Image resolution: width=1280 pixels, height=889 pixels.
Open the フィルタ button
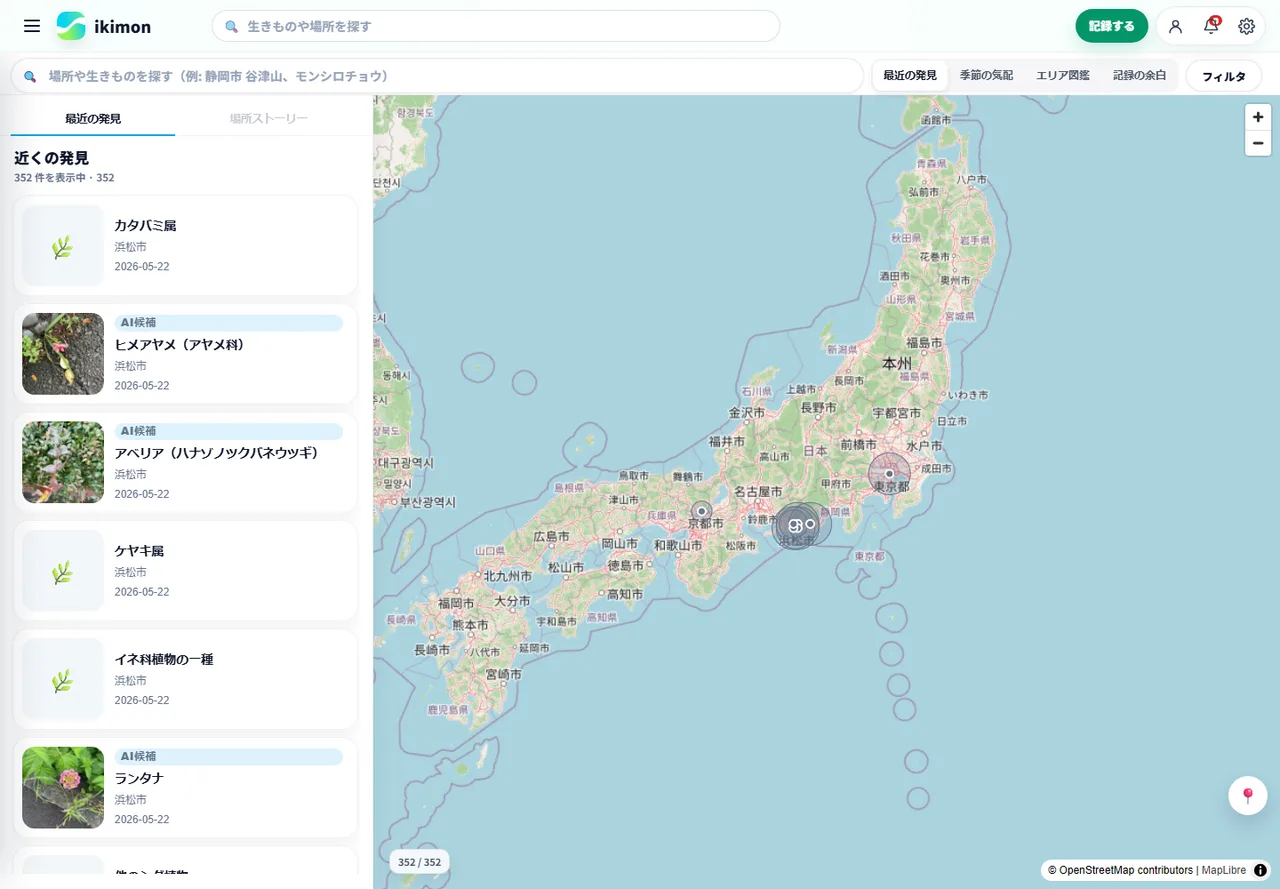pos(1224,76)
